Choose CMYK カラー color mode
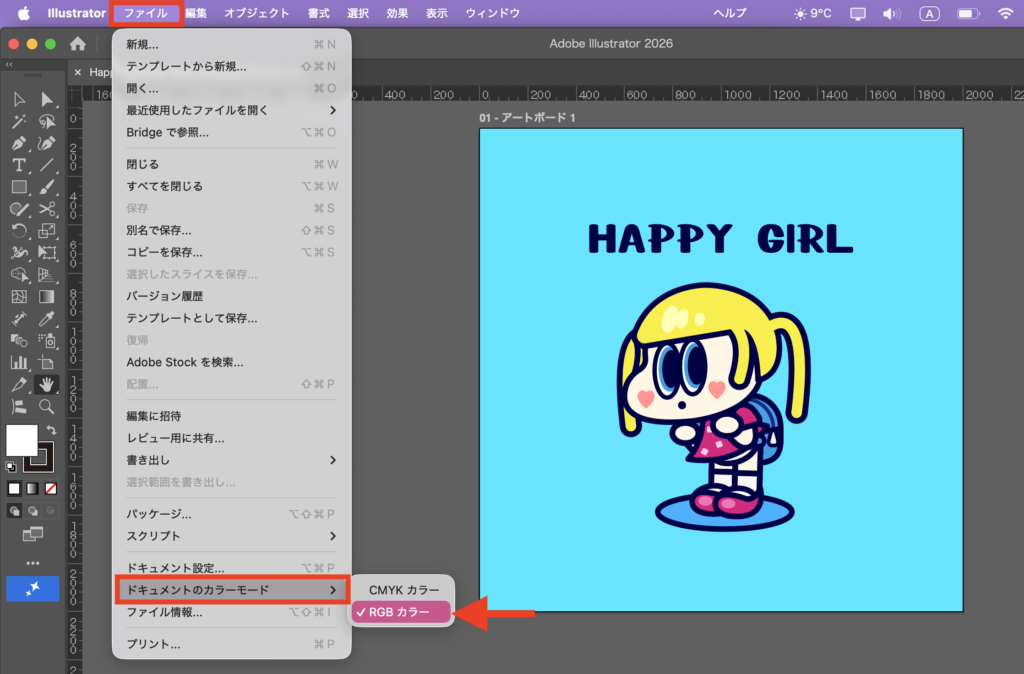Viewport: 1024px width, 674px height. click(404, 590)
